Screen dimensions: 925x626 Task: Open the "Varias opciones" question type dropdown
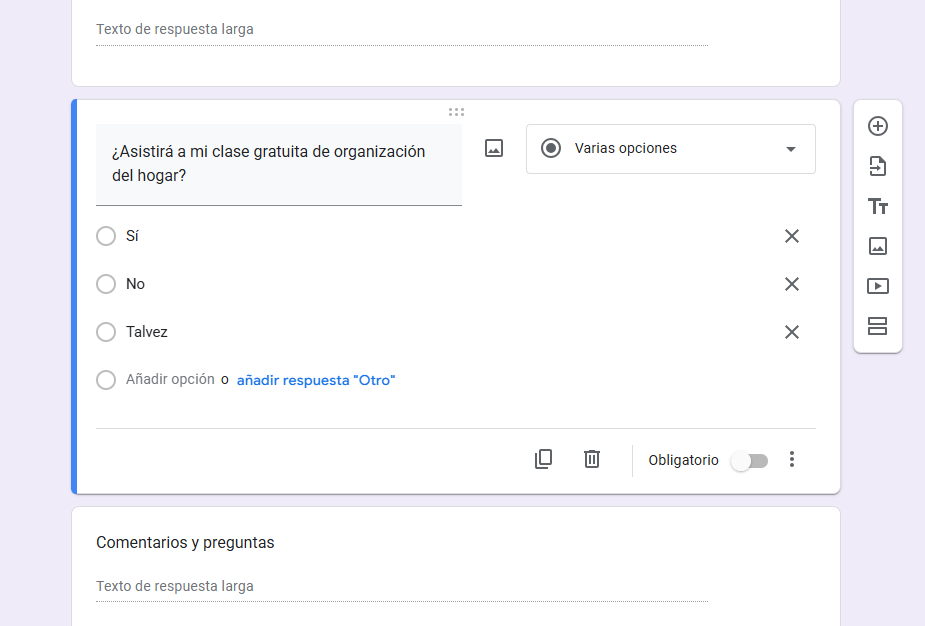[670, 149]
